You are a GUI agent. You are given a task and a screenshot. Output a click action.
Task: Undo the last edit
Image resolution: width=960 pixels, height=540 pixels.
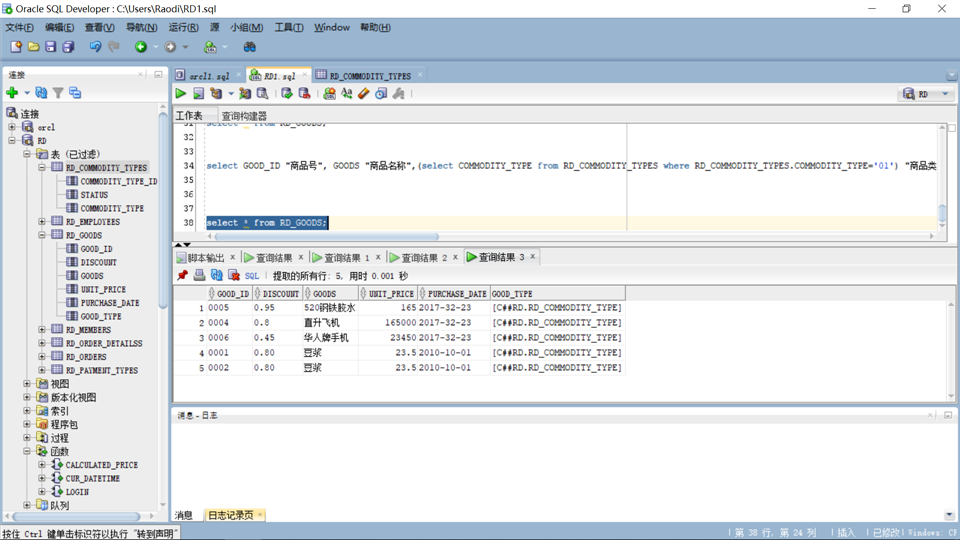coord(95,47)
